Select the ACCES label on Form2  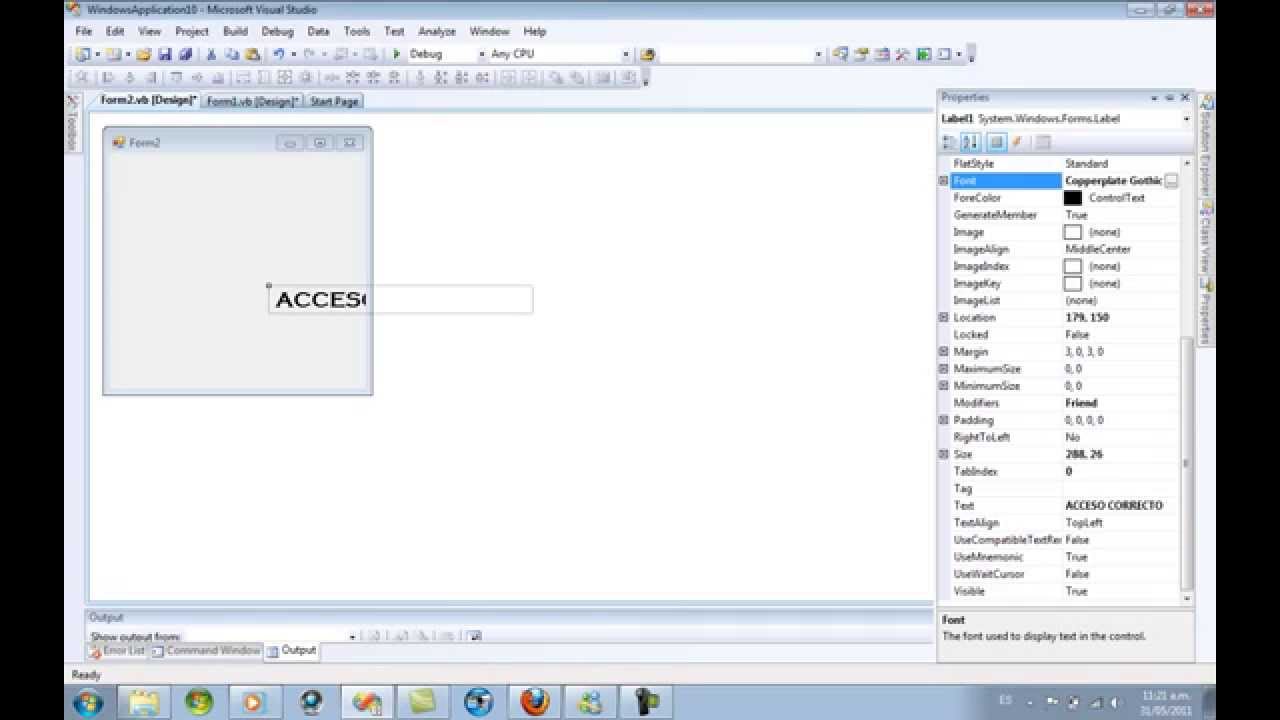(320, 300)
